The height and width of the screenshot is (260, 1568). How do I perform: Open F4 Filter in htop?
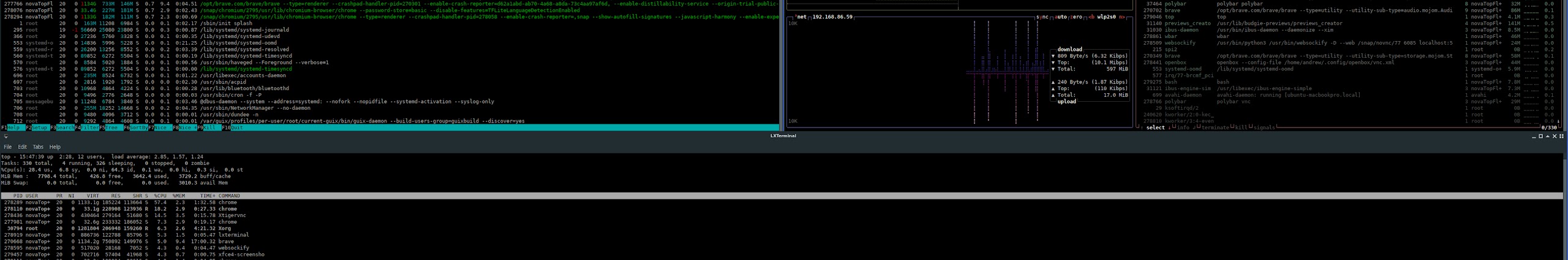coord(89,128)
